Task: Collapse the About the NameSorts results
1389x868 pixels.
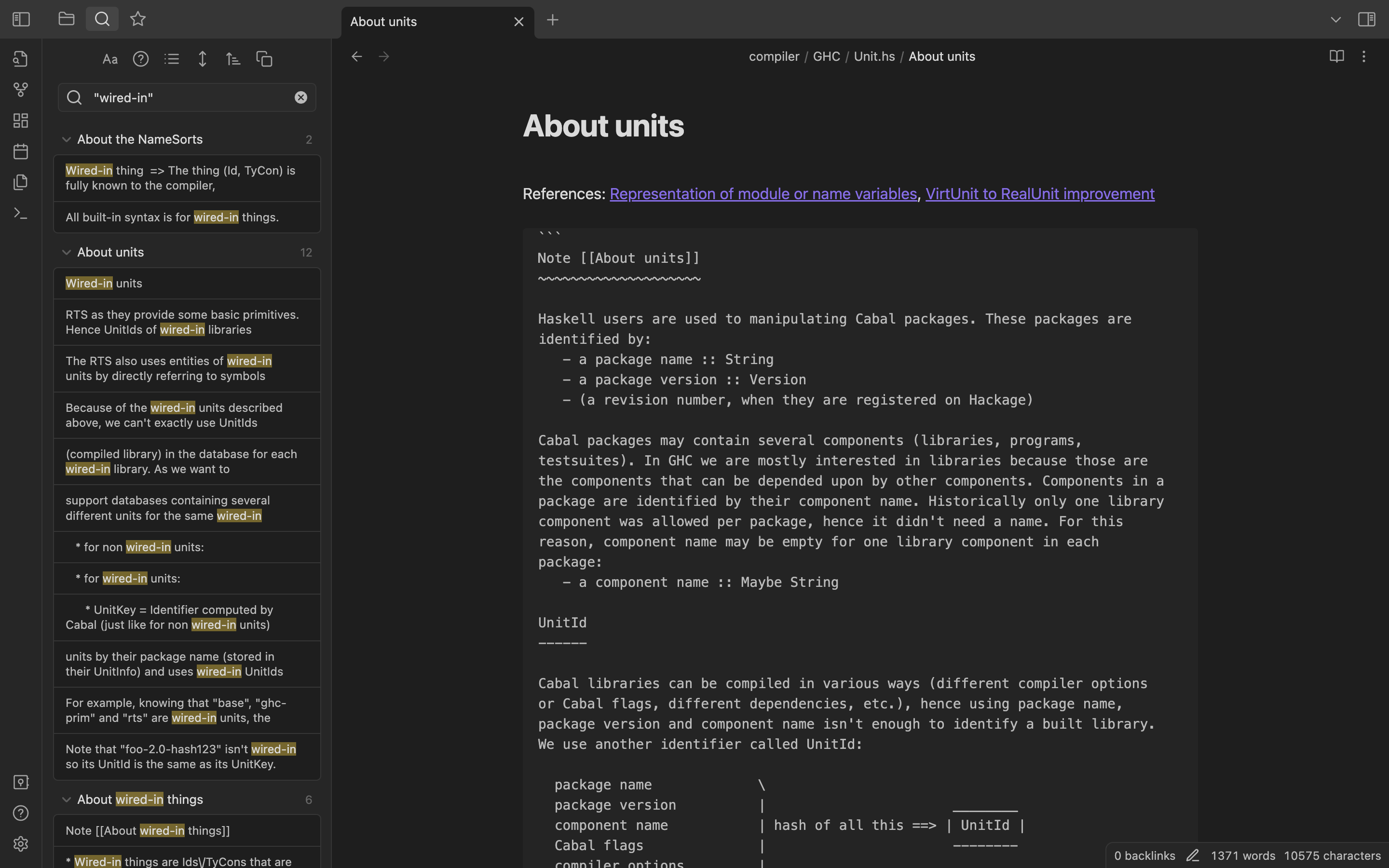Action: point(67,139)
